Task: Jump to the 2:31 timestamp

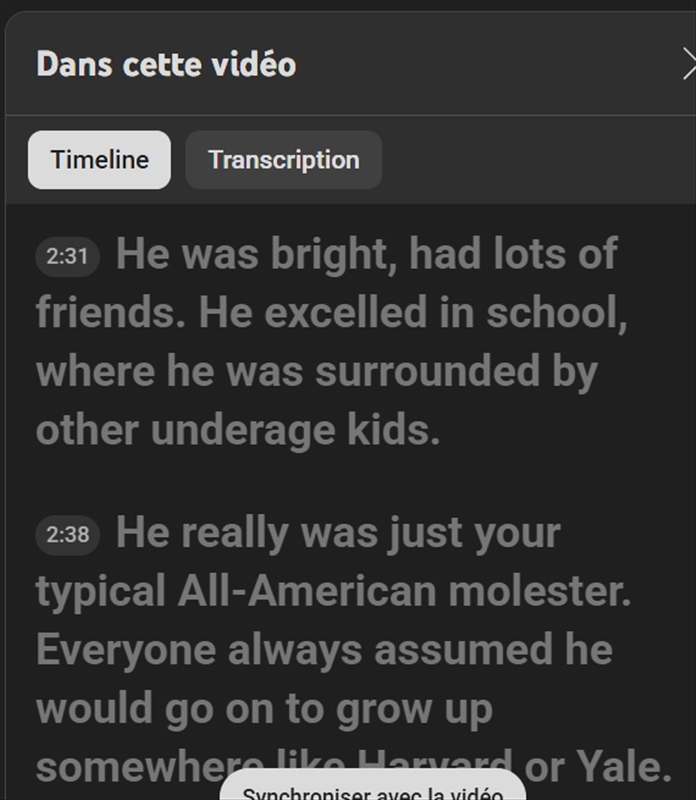Action: (68, 257)
